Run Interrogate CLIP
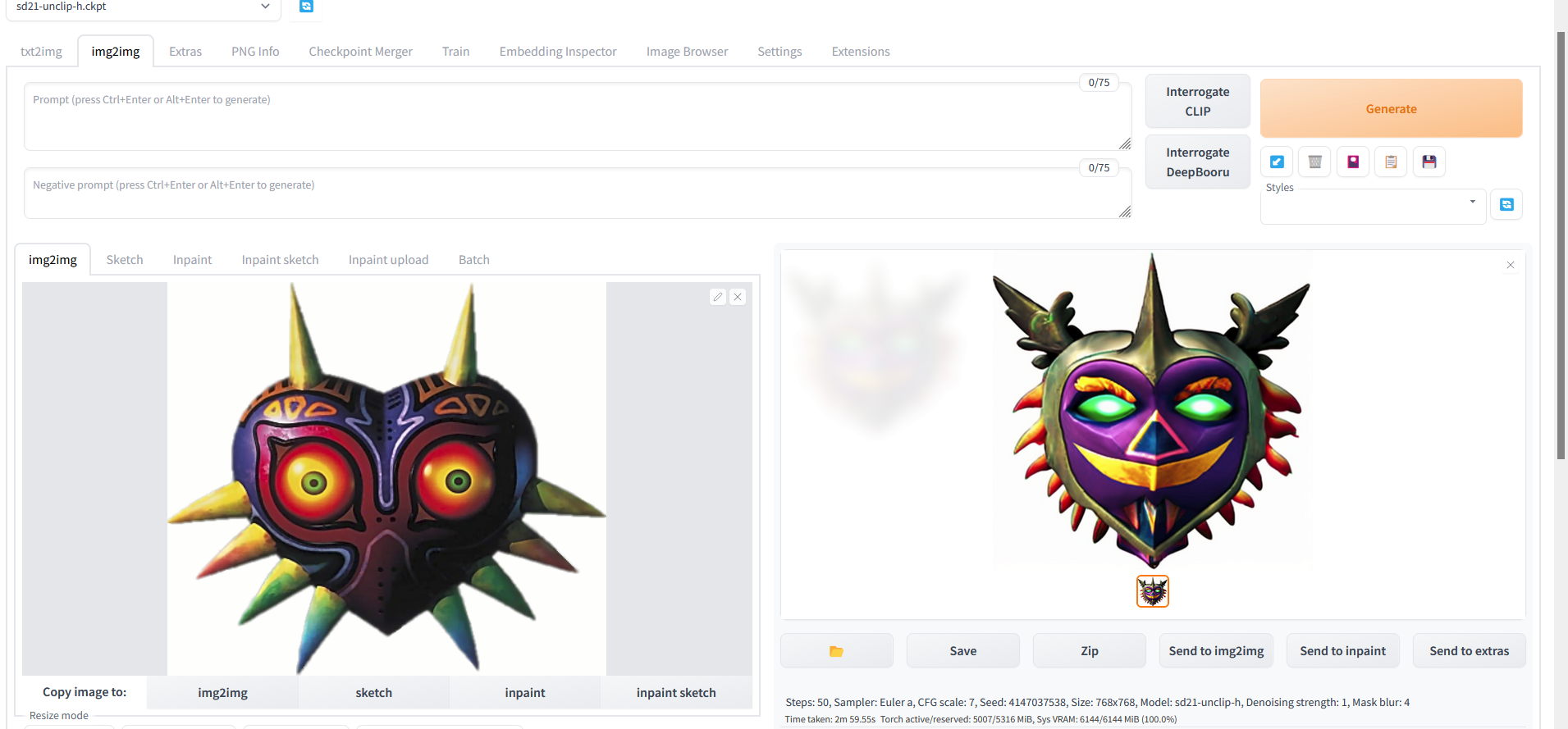This screenshot has height=729, width=1568. tap(1198, 102)
